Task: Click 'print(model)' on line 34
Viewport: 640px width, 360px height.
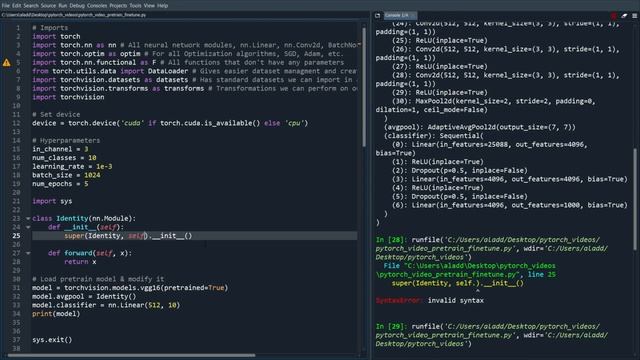Action: [56, 313]
